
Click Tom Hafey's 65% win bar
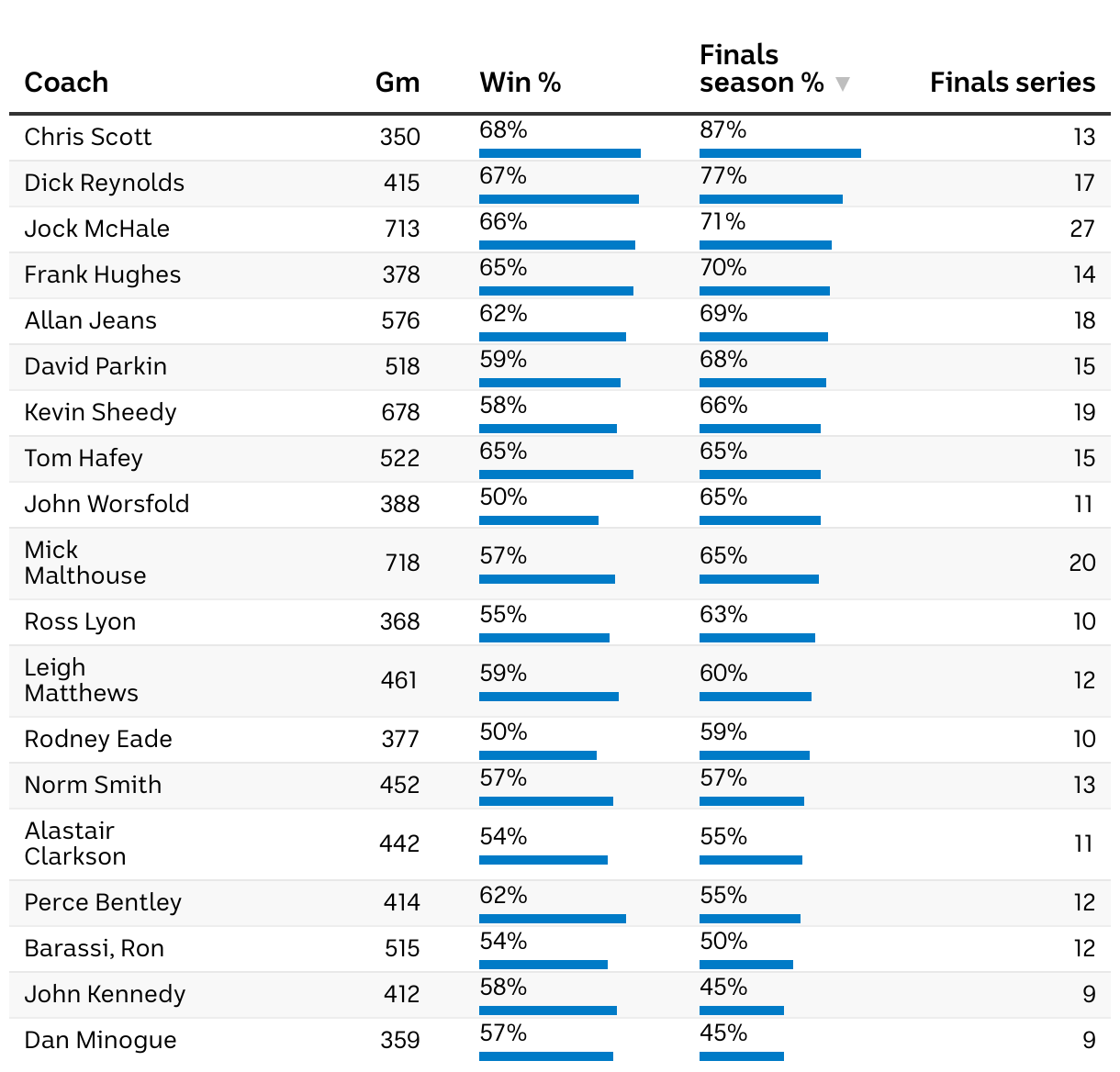pos(555,475)
